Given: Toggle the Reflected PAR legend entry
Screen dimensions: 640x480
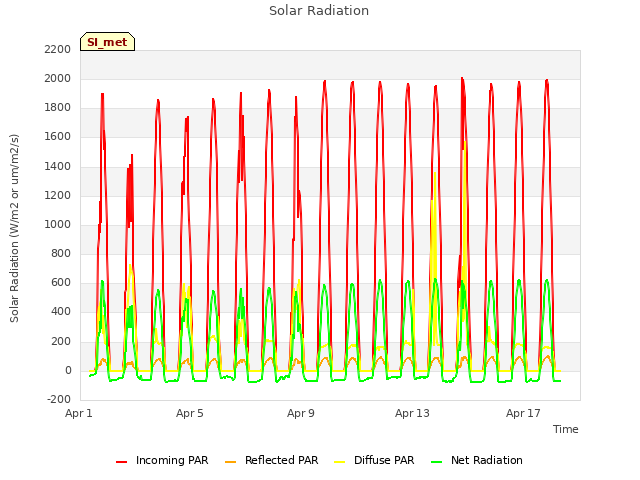Looking at the screenshot, I should point(271,460).
